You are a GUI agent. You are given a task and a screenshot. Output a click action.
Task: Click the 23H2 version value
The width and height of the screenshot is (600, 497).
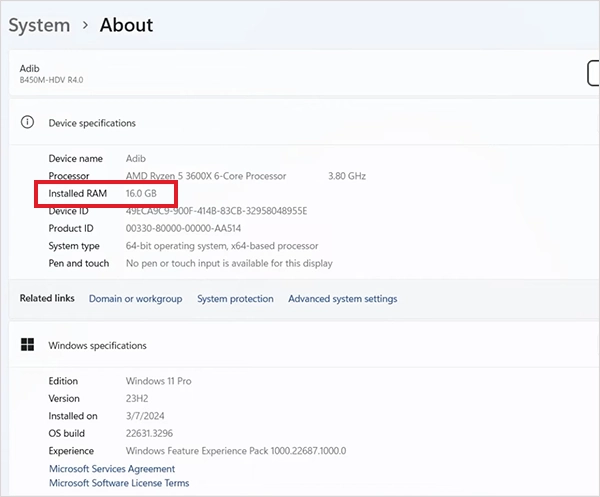tap(137, 399)
